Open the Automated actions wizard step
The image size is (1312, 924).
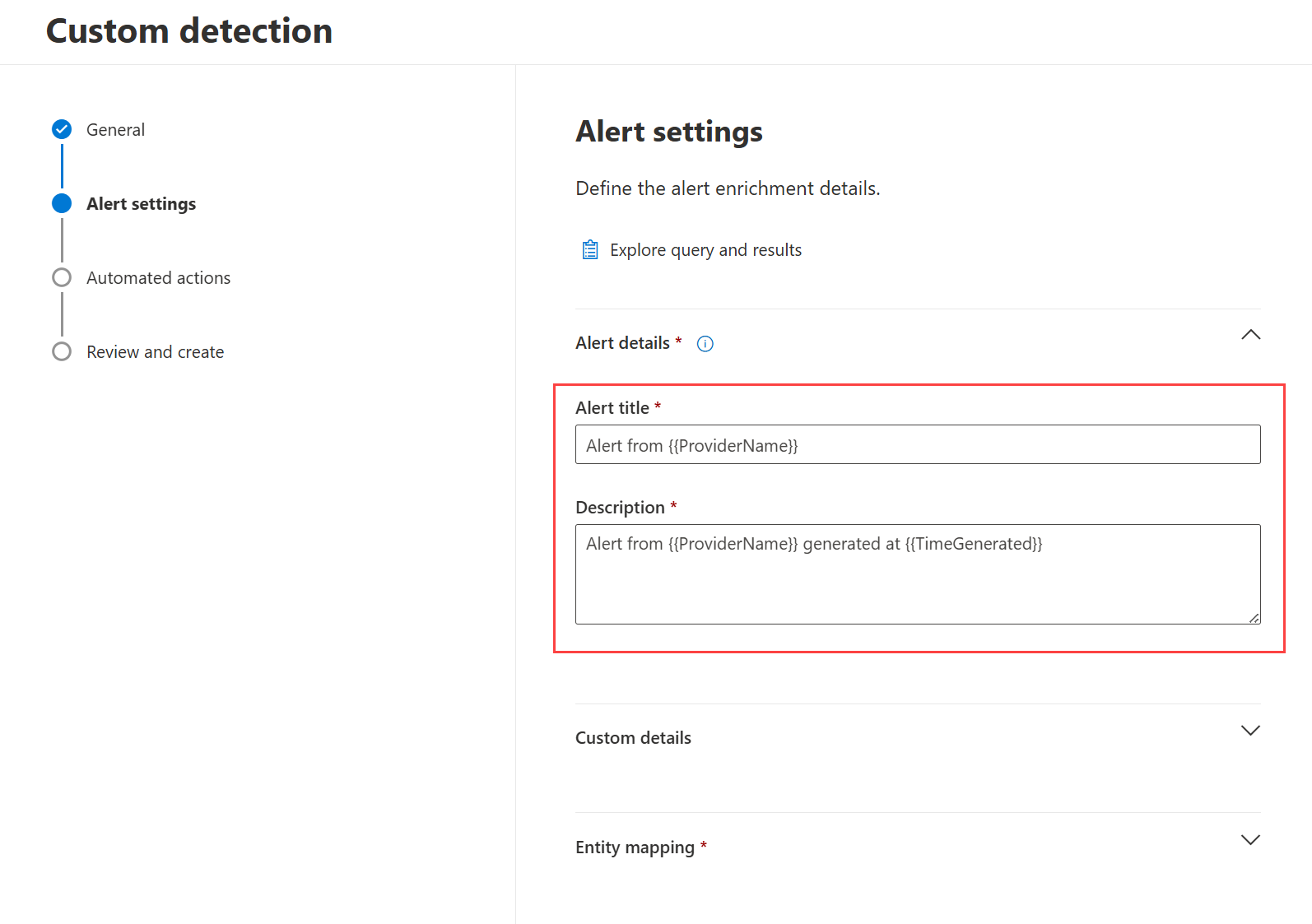158,278
